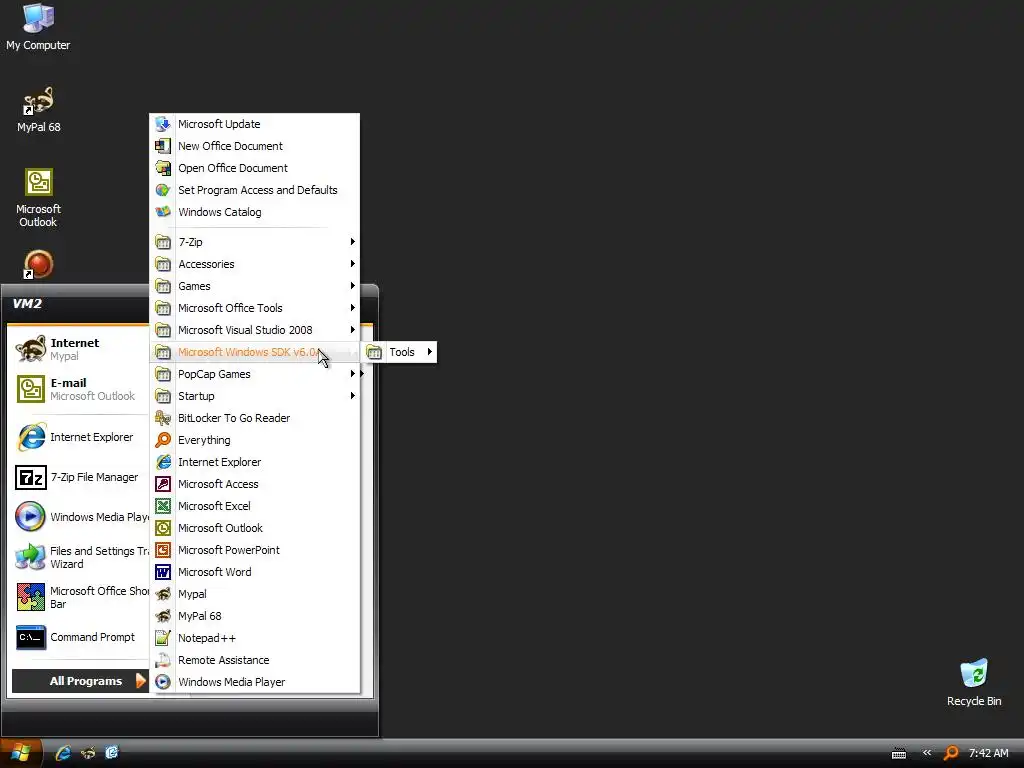Expand the Startup folder
1024x768 pixels.
pos(255,396)
